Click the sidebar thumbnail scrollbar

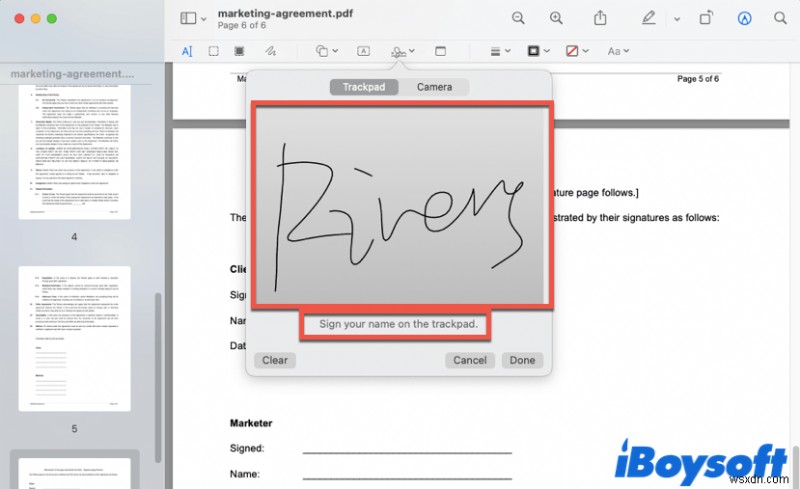(158, 377)
